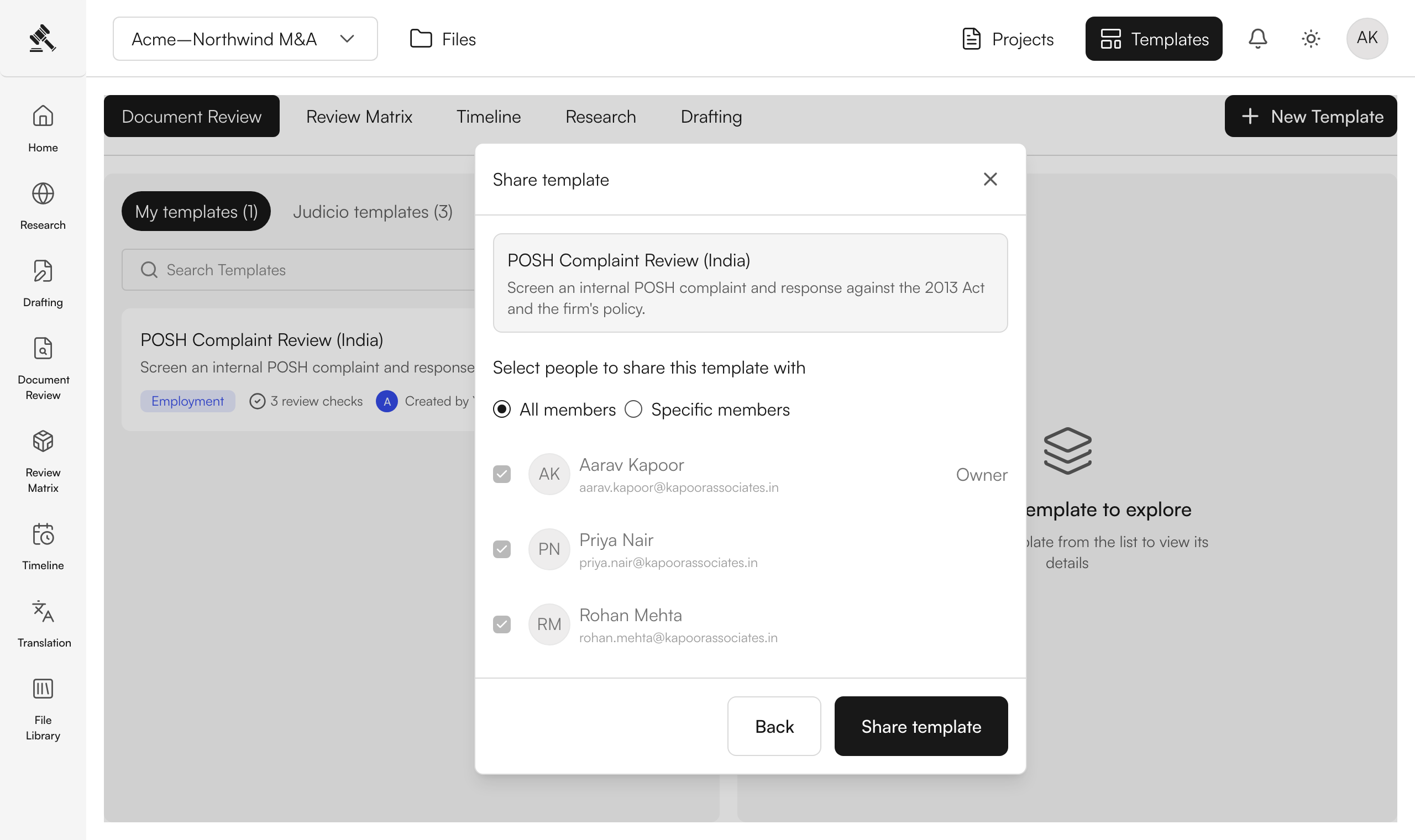Screen dimensions: 1415x840
Task: Click aarav.kapoor@kapoorassociates.in email
Action: (679, 487)
